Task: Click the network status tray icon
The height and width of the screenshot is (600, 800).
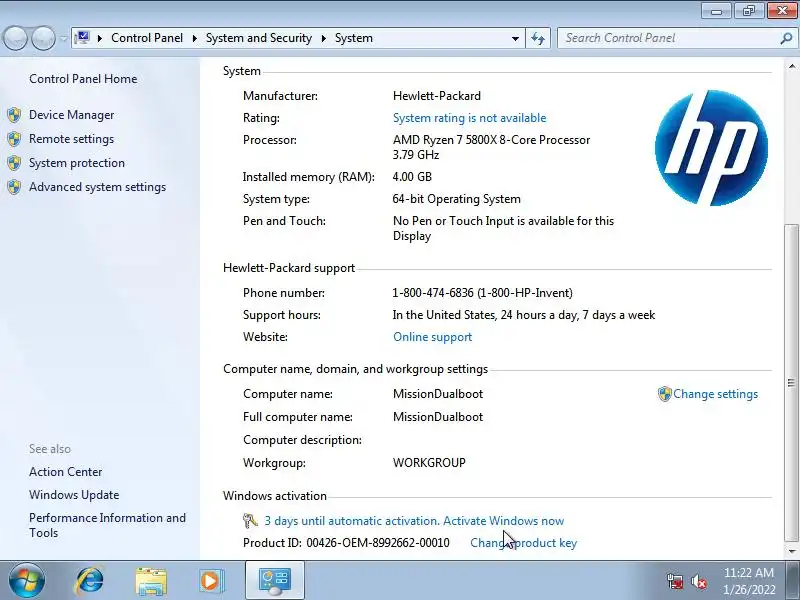Action: click(675, 581)
